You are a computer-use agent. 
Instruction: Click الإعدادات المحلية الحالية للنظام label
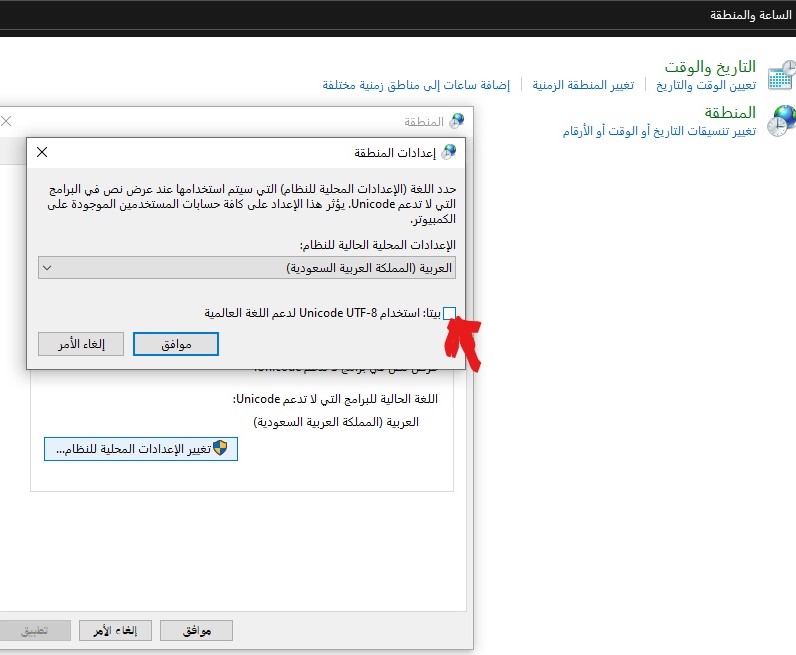tap(378, 245)
